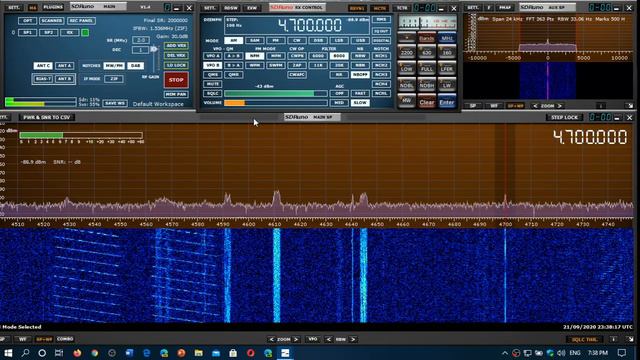
Task: Click Aux SP zoom left arrow
Action: tap(535, 106)
